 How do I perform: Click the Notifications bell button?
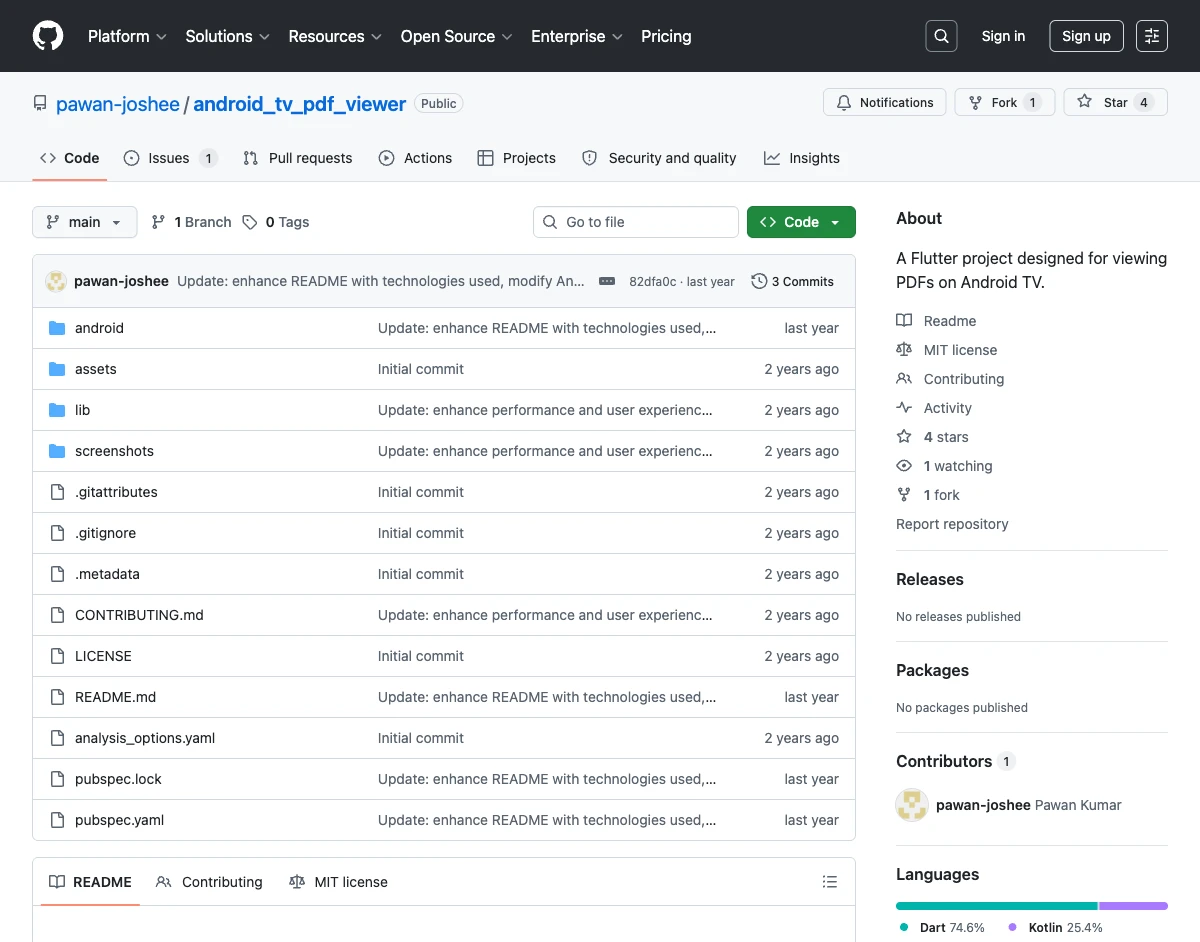tap(884, 102)
